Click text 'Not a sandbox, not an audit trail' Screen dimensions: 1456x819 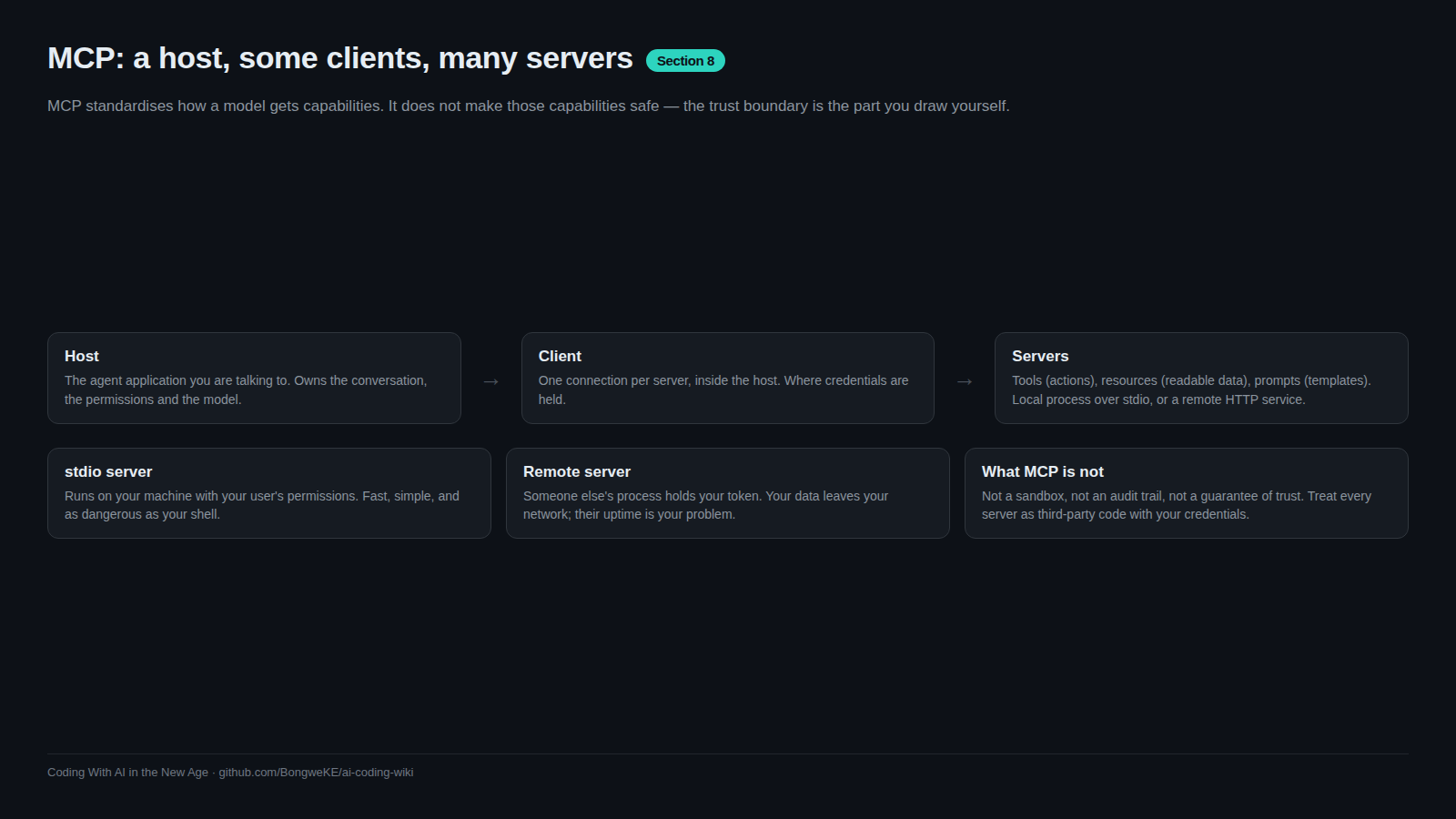pyautogui.click(x=1073, y=496)
